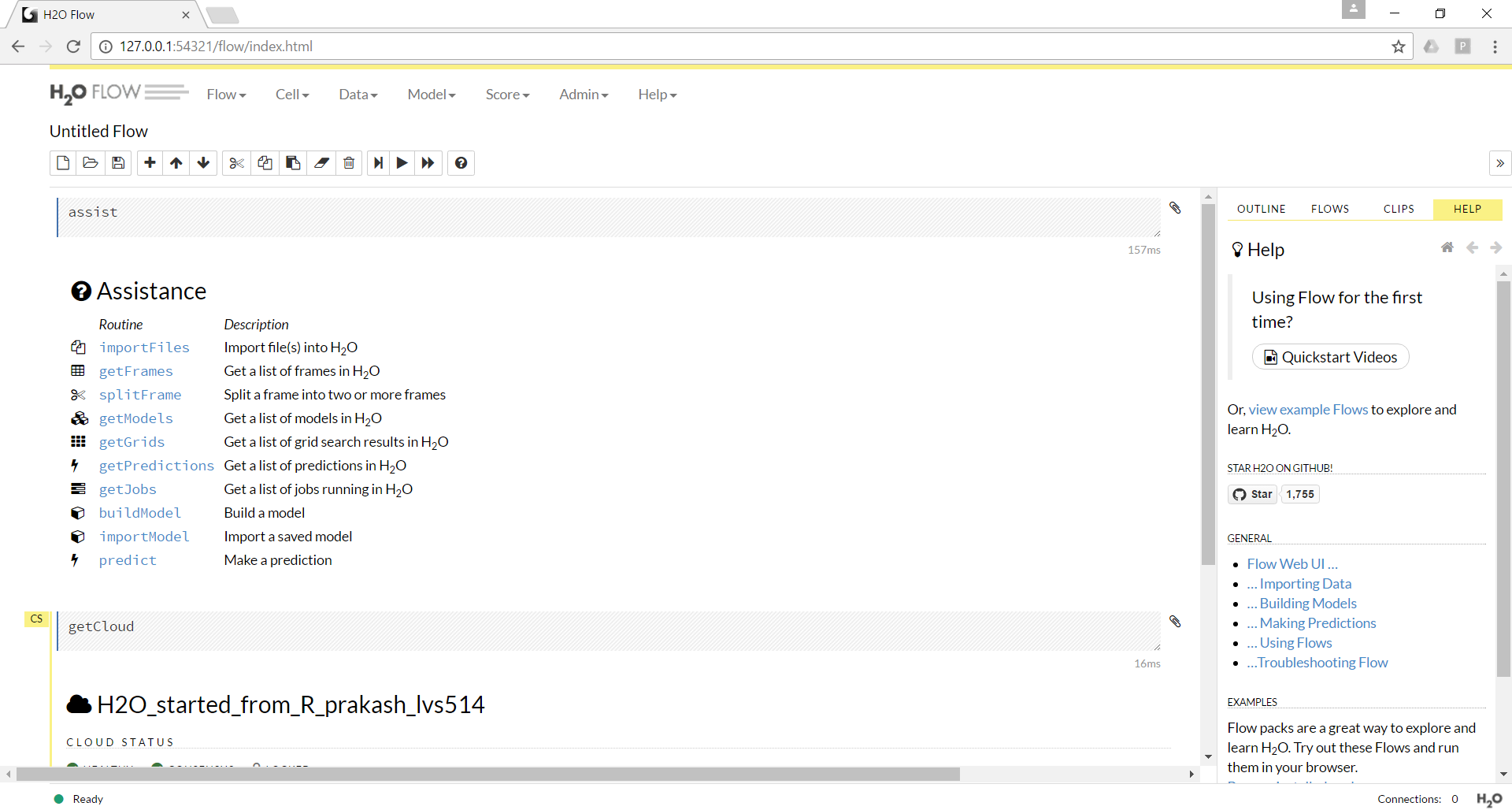Collapse the sidebar with double-chevron button
The height and width of the screenshot is (810, 1512).
[1500, 163]
